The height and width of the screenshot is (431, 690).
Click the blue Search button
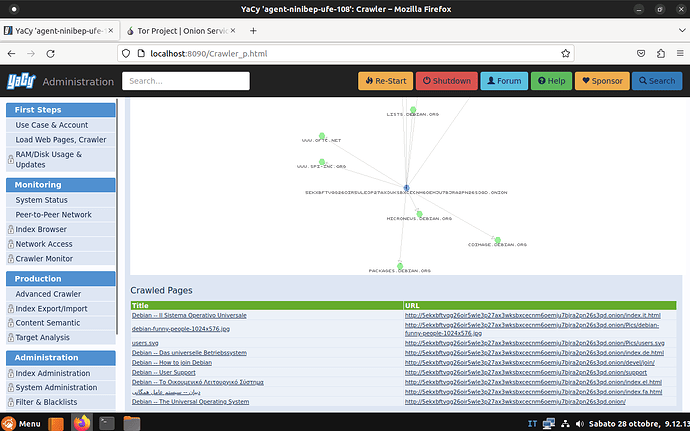point(657,81)
